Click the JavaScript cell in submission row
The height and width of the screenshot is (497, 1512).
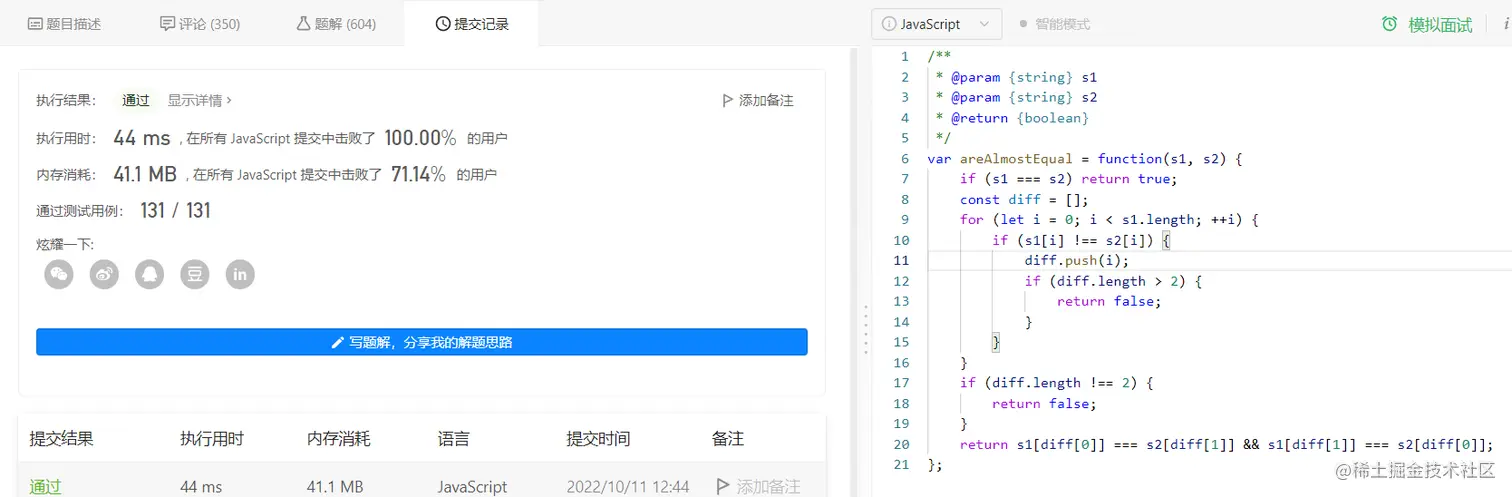[x=472, y=487]
